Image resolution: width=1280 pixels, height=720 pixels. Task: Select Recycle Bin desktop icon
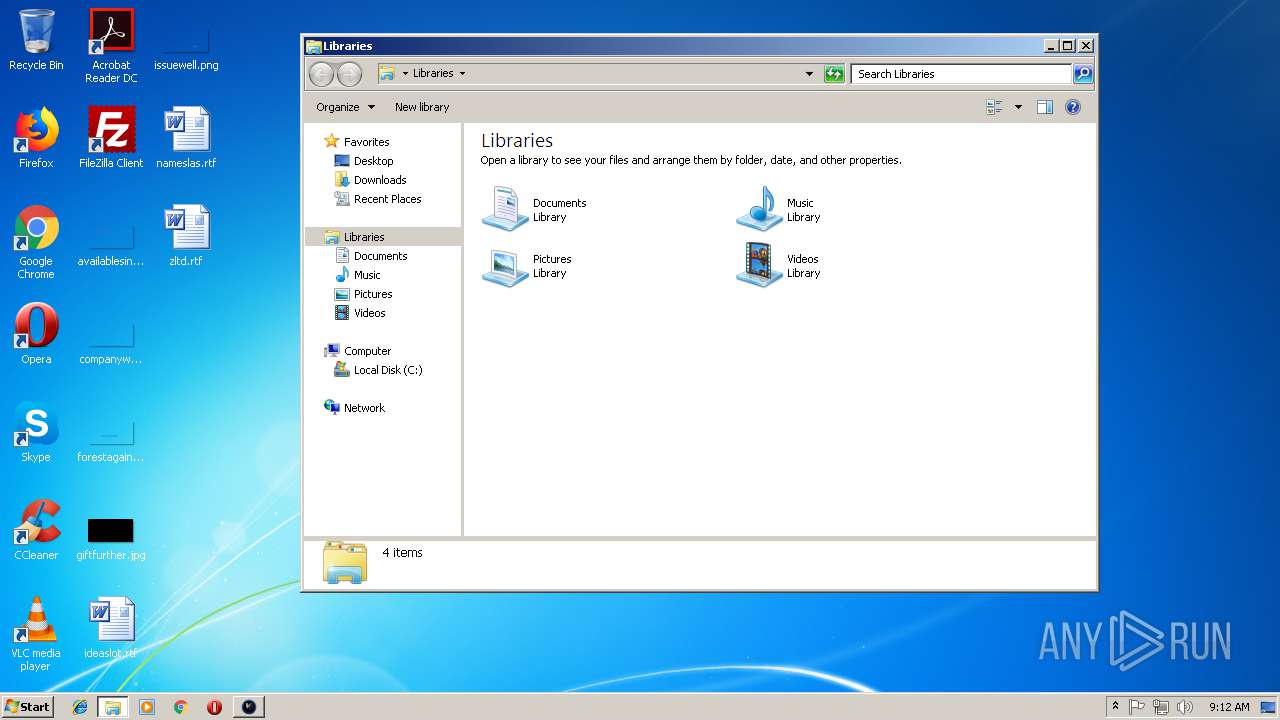36,41
